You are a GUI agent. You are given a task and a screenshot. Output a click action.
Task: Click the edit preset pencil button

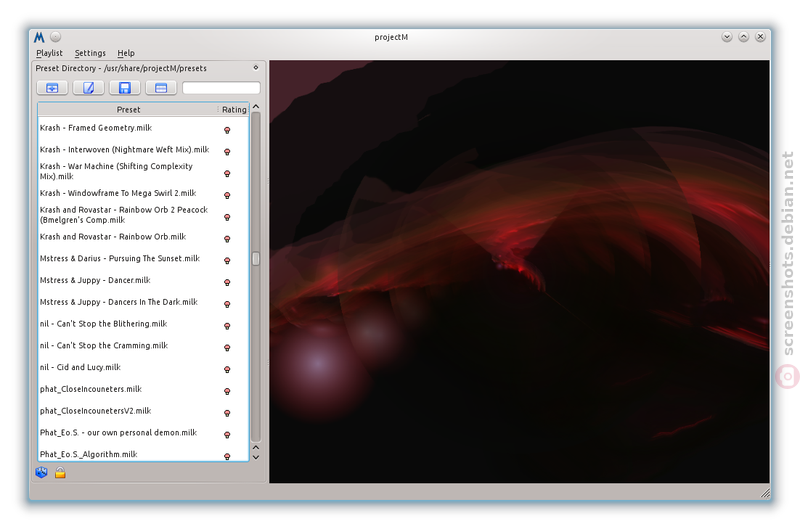tap(88, 88)
